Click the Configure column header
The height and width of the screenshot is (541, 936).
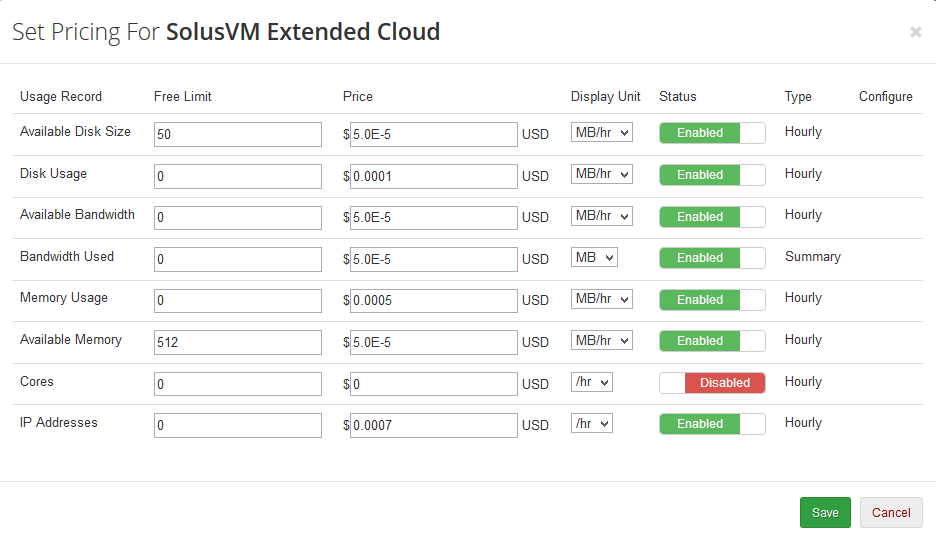coord(885,97)
